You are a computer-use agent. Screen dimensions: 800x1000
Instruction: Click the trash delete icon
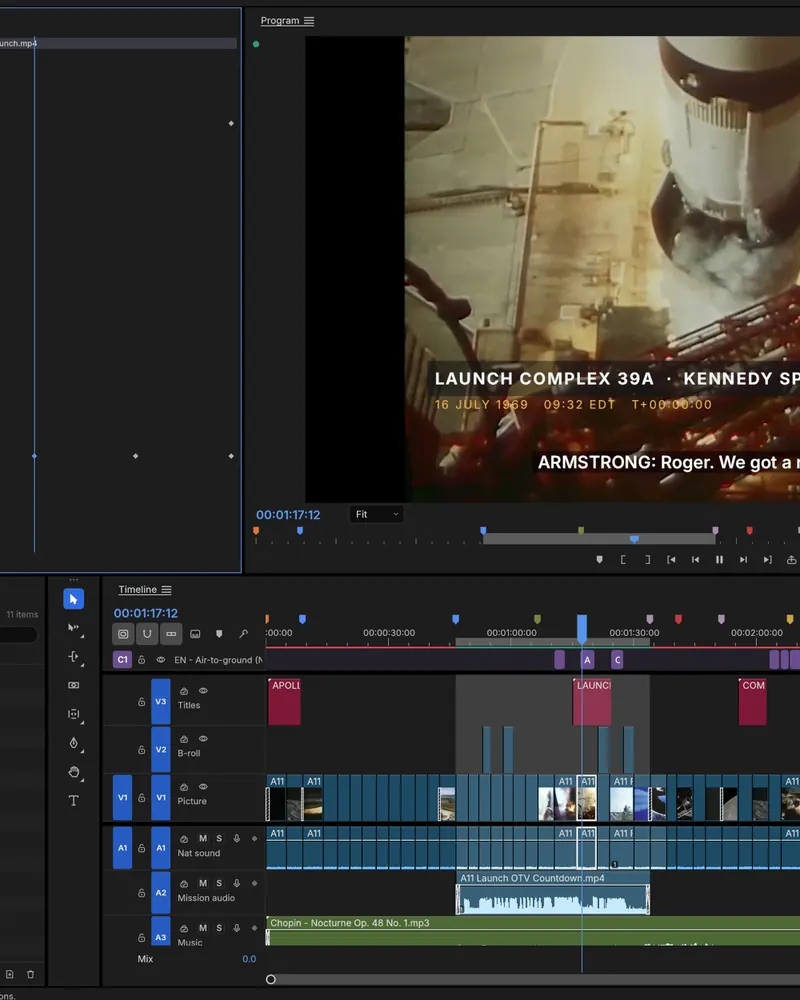[30, 974]
